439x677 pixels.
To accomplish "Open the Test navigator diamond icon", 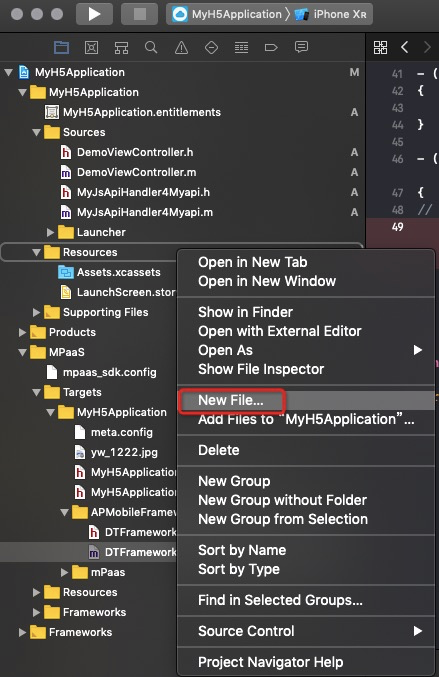I will pyautogui.click(x=211, y=47).
